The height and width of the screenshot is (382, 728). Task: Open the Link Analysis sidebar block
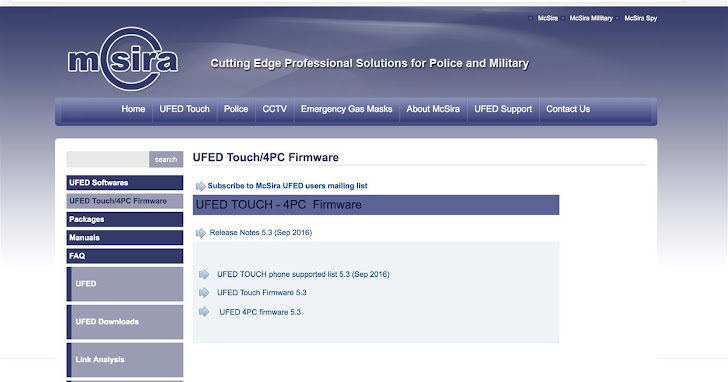point(125,360)
